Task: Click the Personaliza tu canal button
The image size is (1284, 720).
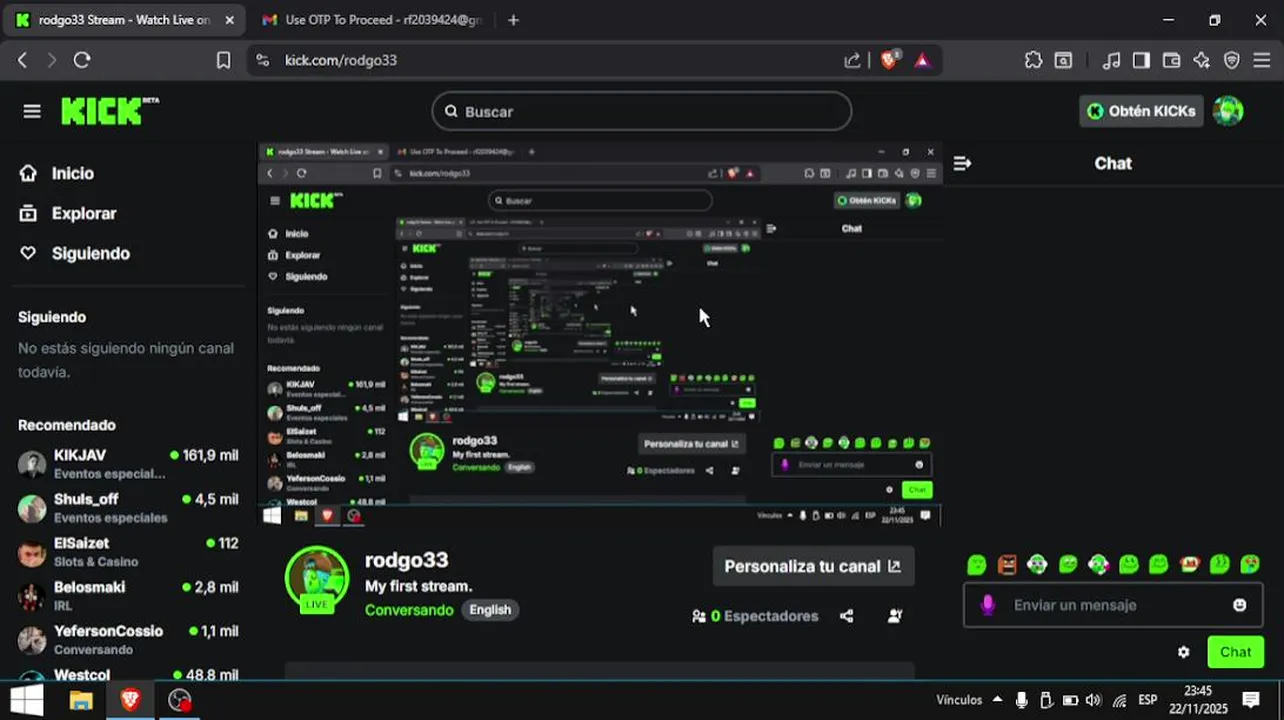Action: [813, 566]
